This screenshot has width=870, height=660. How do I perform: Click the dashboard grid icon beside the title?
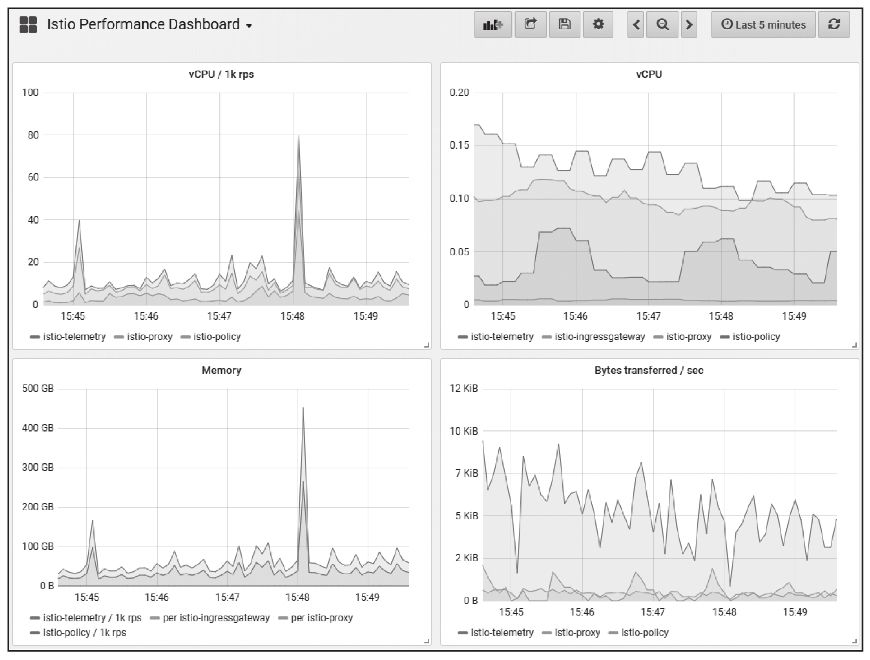tap(28, 25)
